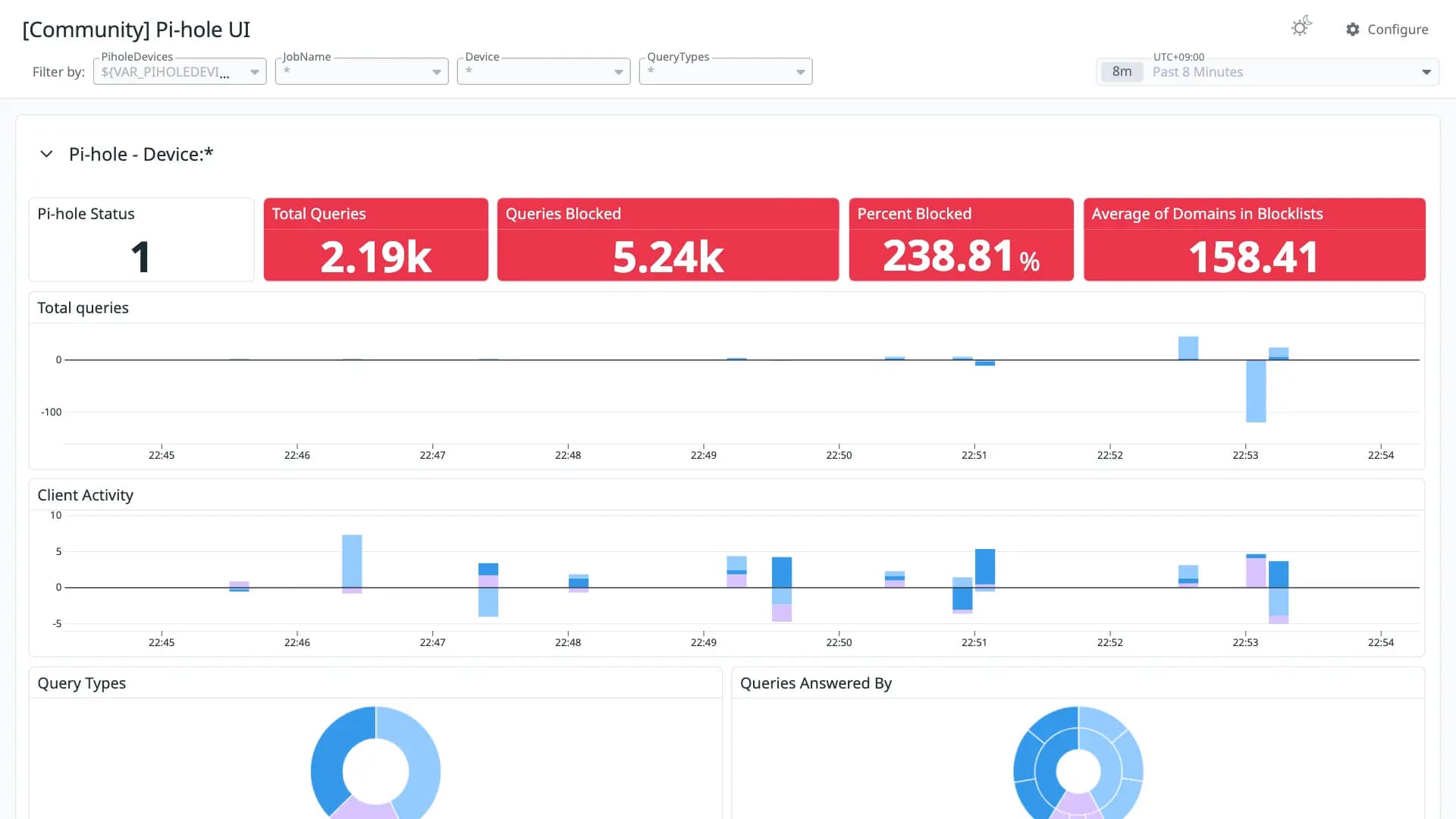Click the Query Types donut chart
1456x819 pixels.
375,763
